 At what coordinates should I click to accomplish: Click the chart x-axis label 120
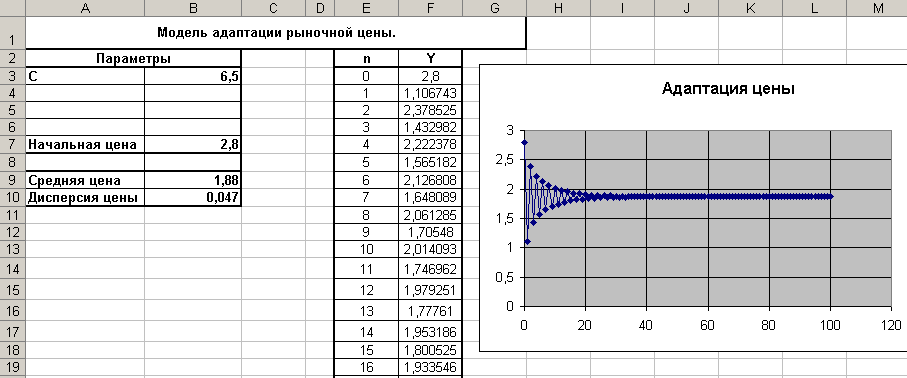click(891, 324)
